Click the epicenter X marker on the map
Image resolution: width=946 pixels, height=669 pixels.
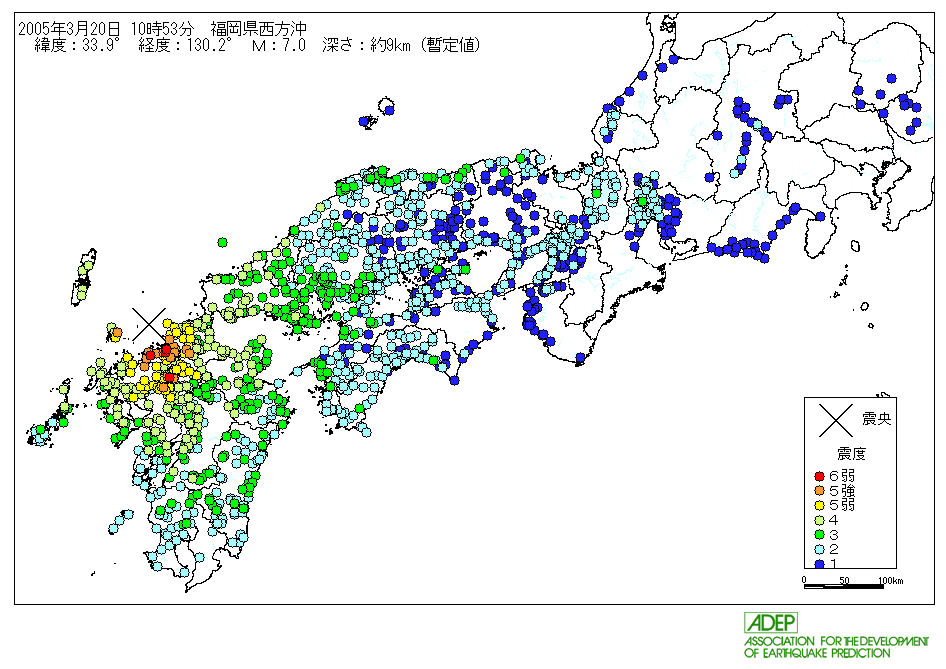[149, 325]
